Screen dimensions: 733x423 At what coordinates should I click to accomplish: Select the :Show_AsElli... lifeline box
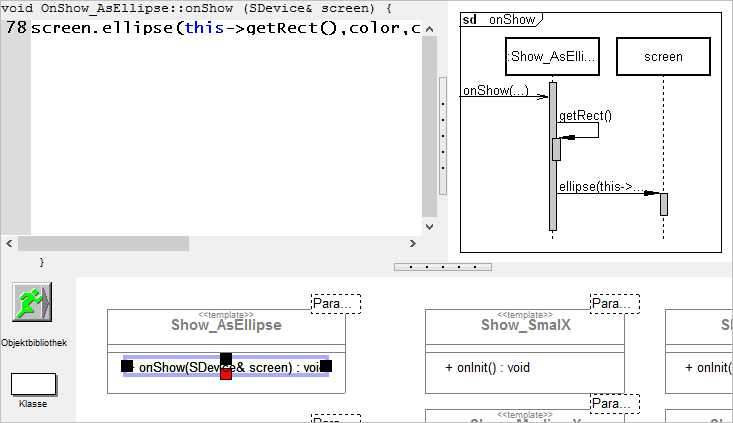(552, 57)
